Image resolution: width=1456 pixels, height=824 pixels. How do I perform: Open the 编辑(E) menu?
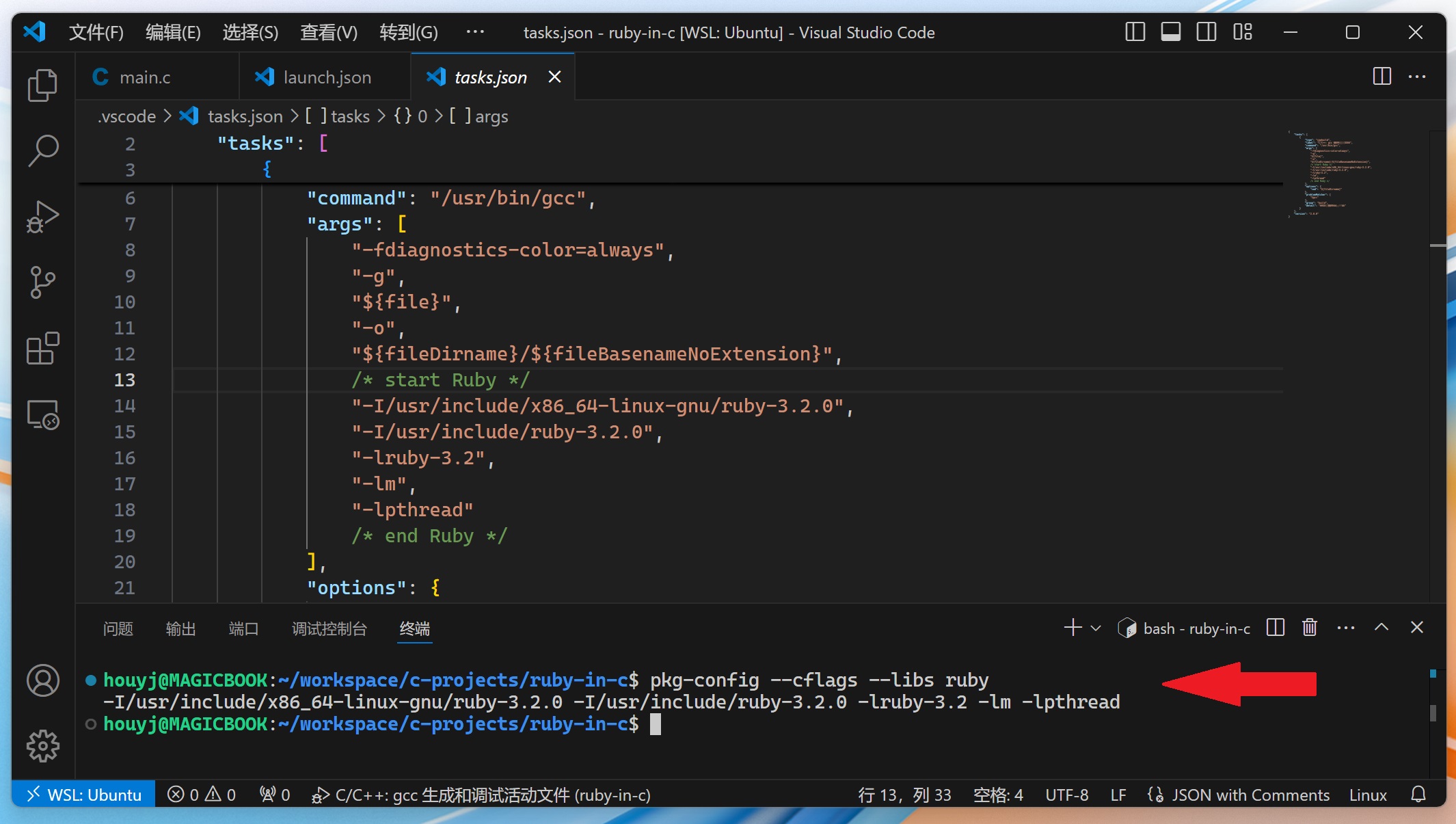173,32
